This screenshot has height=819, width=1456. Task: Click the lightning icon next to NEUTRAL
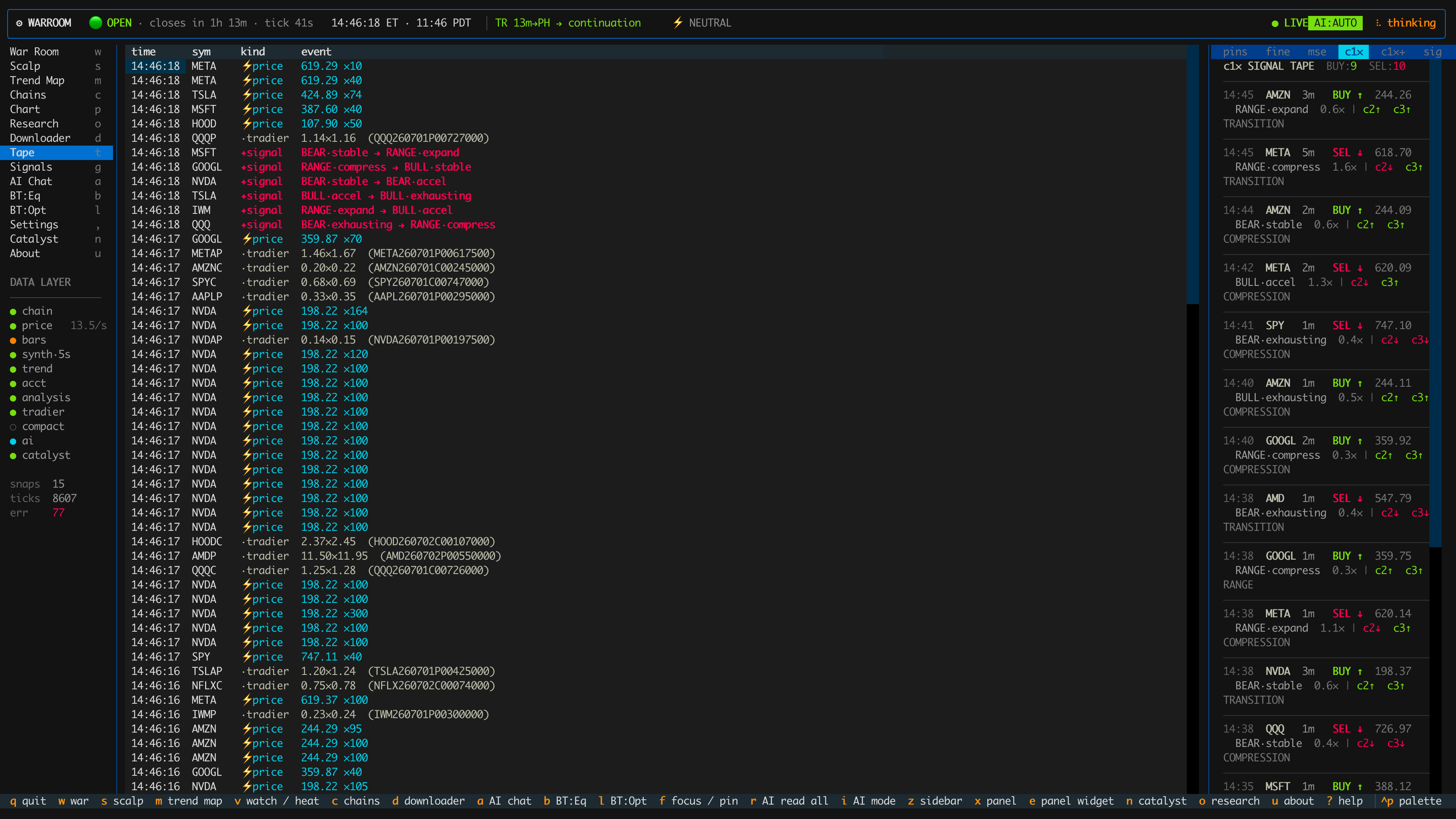pos(678,23)
